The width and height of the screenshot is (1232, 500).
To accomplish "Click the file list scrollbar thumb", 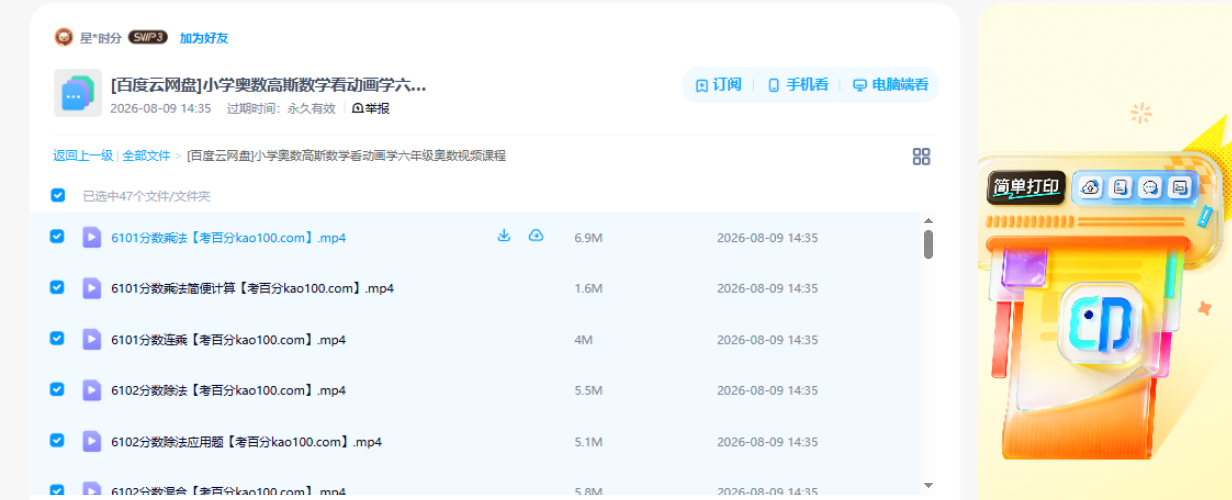I will (928, 244).
